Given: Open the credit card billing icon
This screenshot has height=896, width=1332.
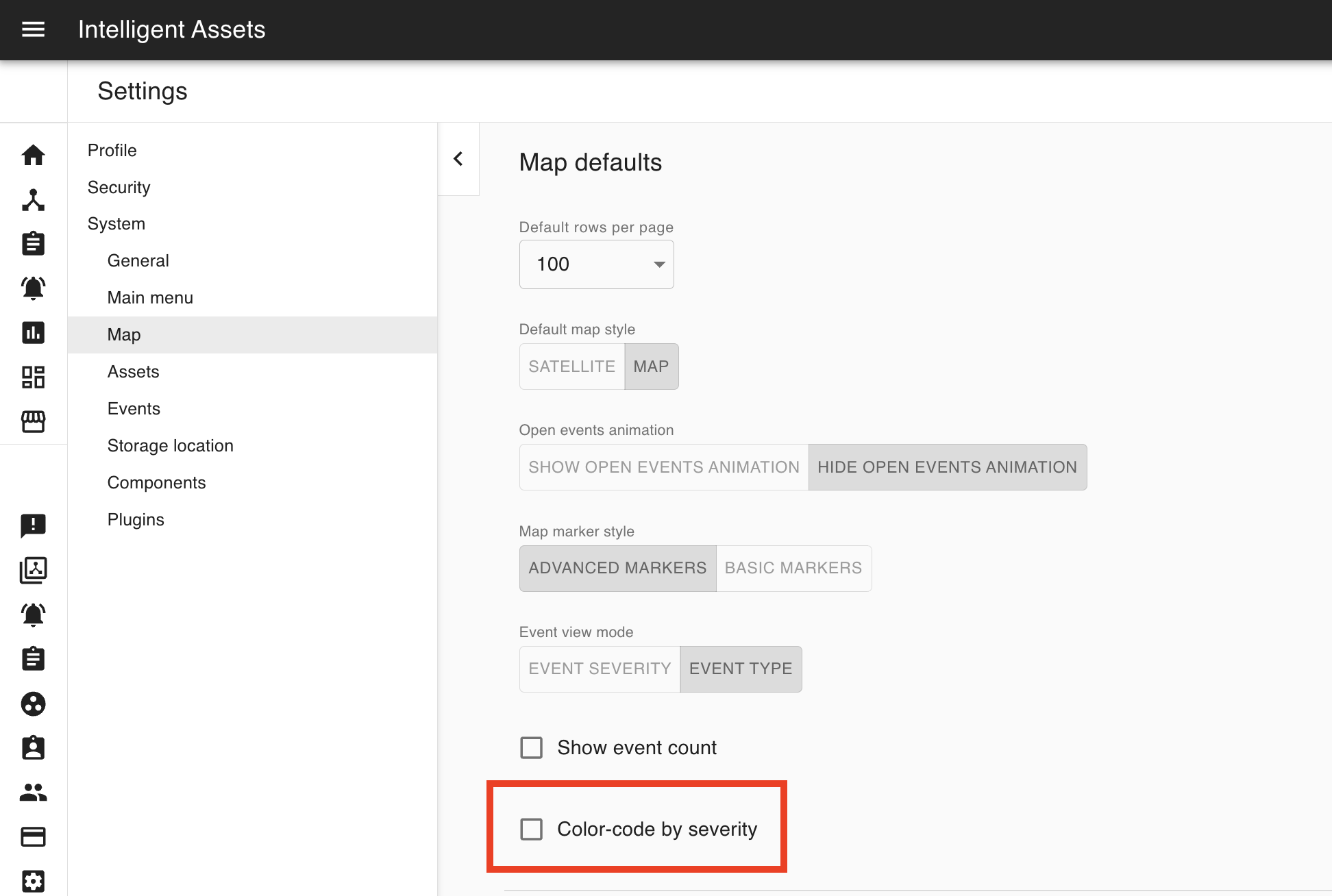Looking at the screenshot, I should pyautogui.click(x=33, y=836).
